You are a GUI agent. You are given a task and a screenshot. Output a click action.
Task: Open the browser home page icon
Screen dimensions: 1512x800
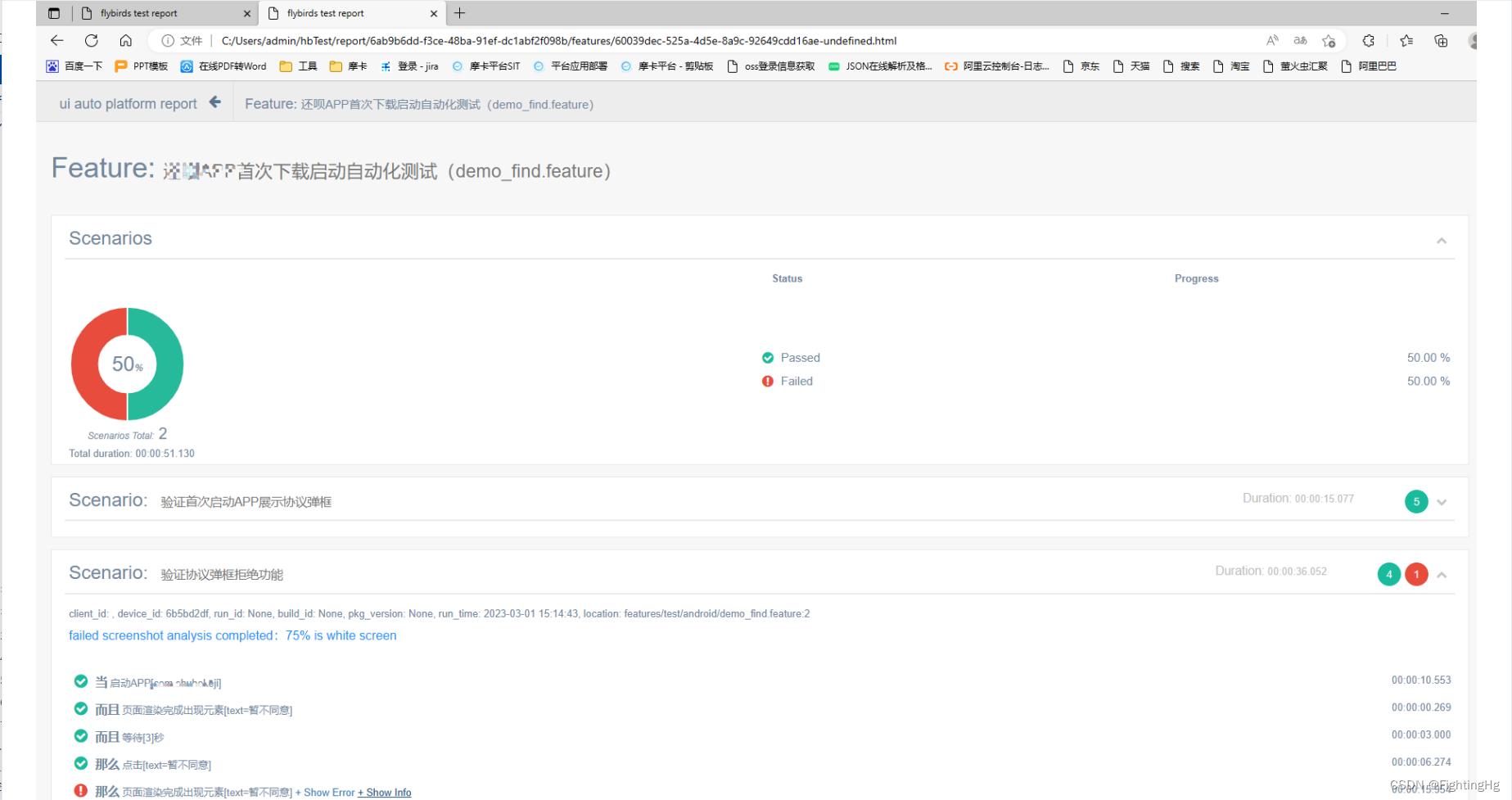pos(125,40)
